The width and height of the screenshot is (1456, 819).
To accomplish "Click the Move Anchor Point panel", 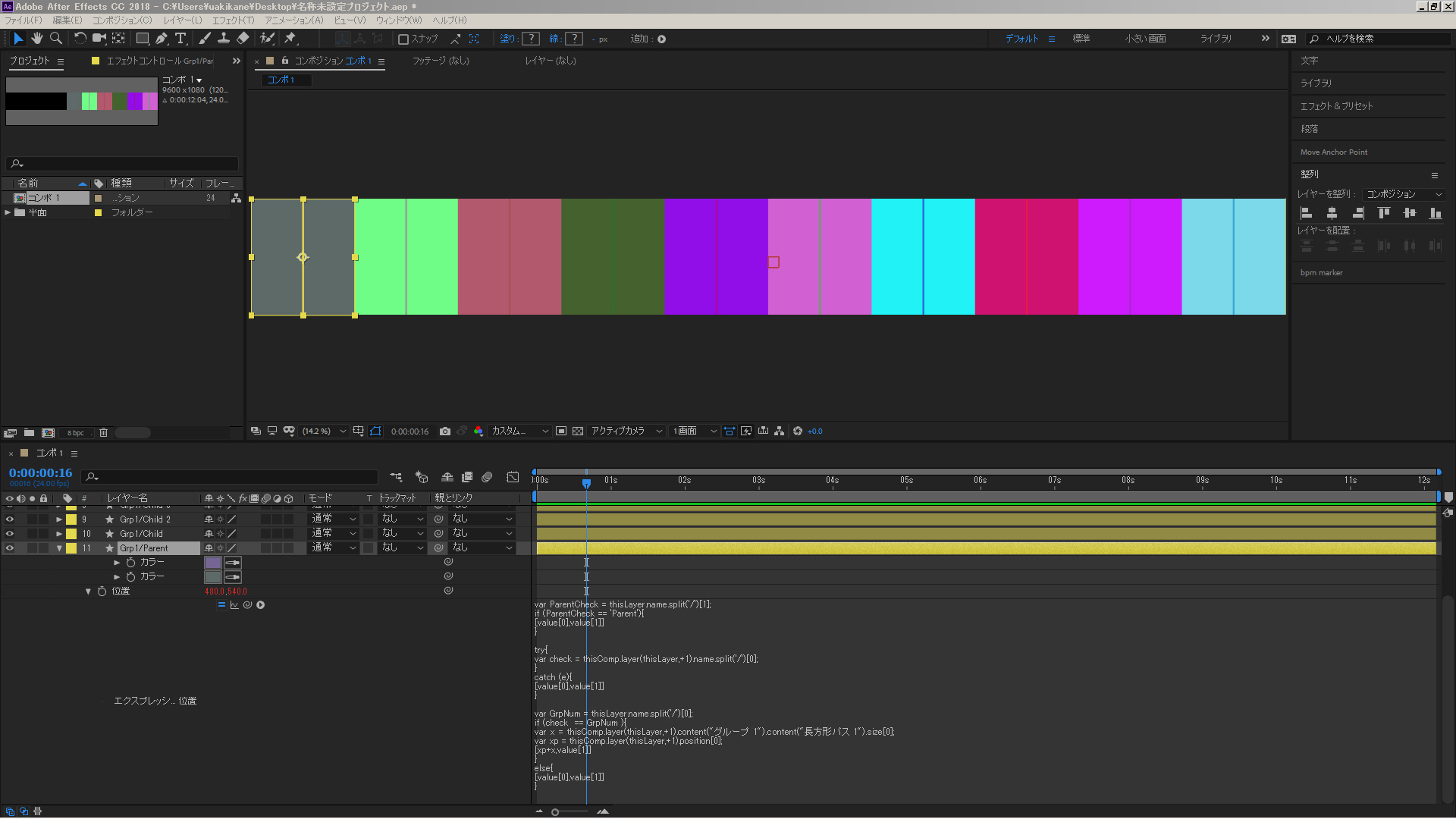I will [1334, 152].
